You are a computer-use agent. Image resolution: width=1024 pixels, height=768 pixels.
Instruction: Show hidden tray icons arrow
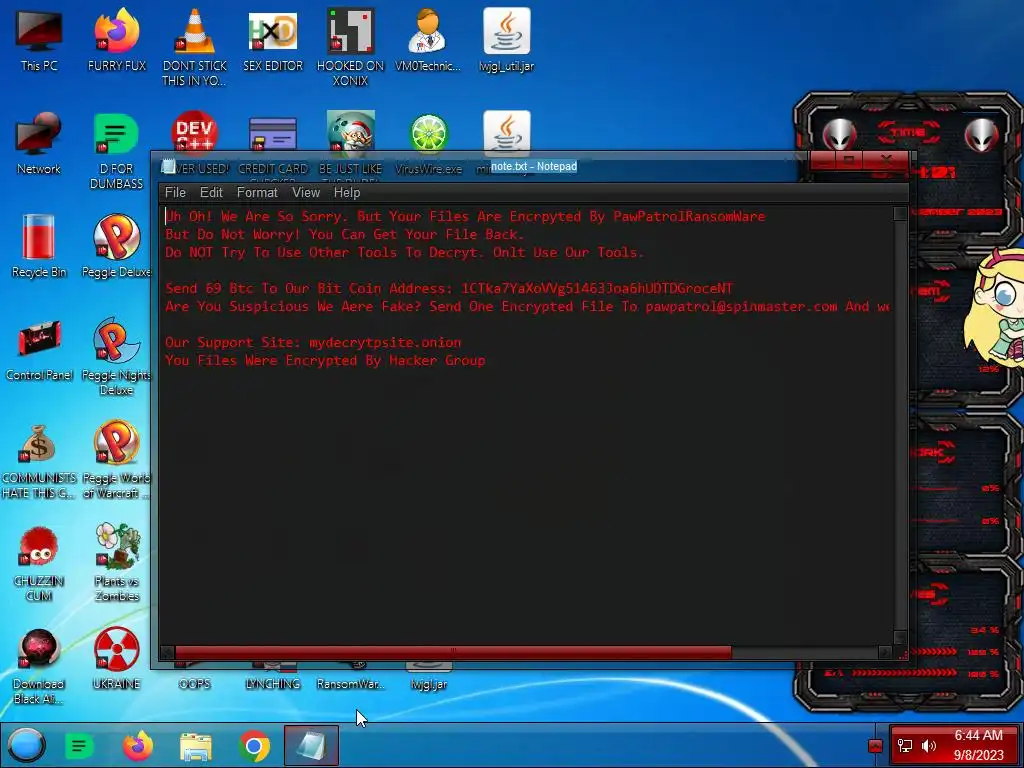tap(875, 746)
